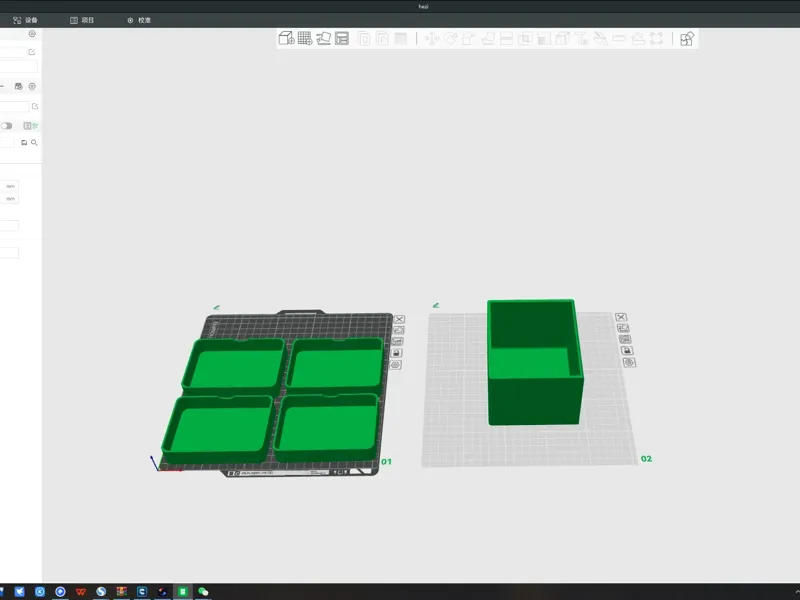Auto orient objects on plate 02
This screenshot has height=600, width=800.
click(623, 328)
